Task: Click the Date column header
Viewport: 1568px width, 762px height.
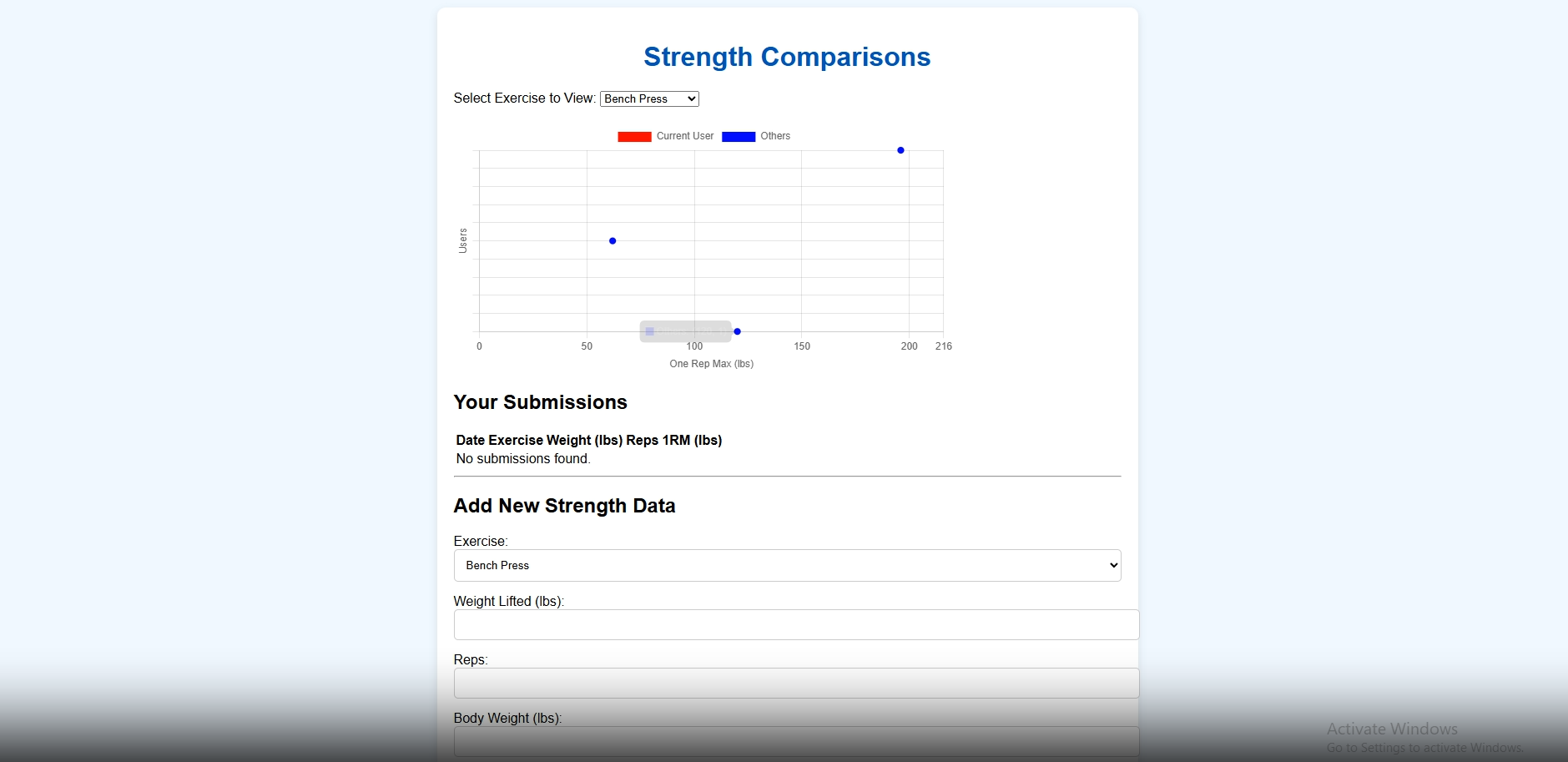Action: (x=470, y=440)
